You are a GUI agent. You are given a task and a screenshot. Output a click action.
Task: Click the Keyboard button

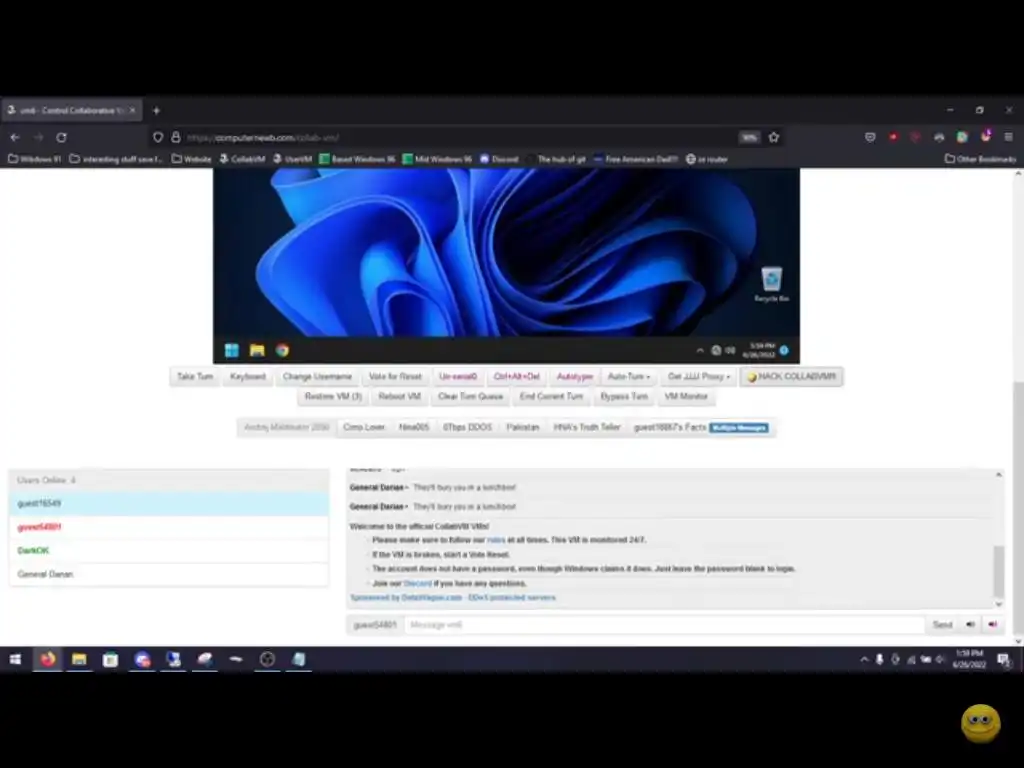point(248,377)
